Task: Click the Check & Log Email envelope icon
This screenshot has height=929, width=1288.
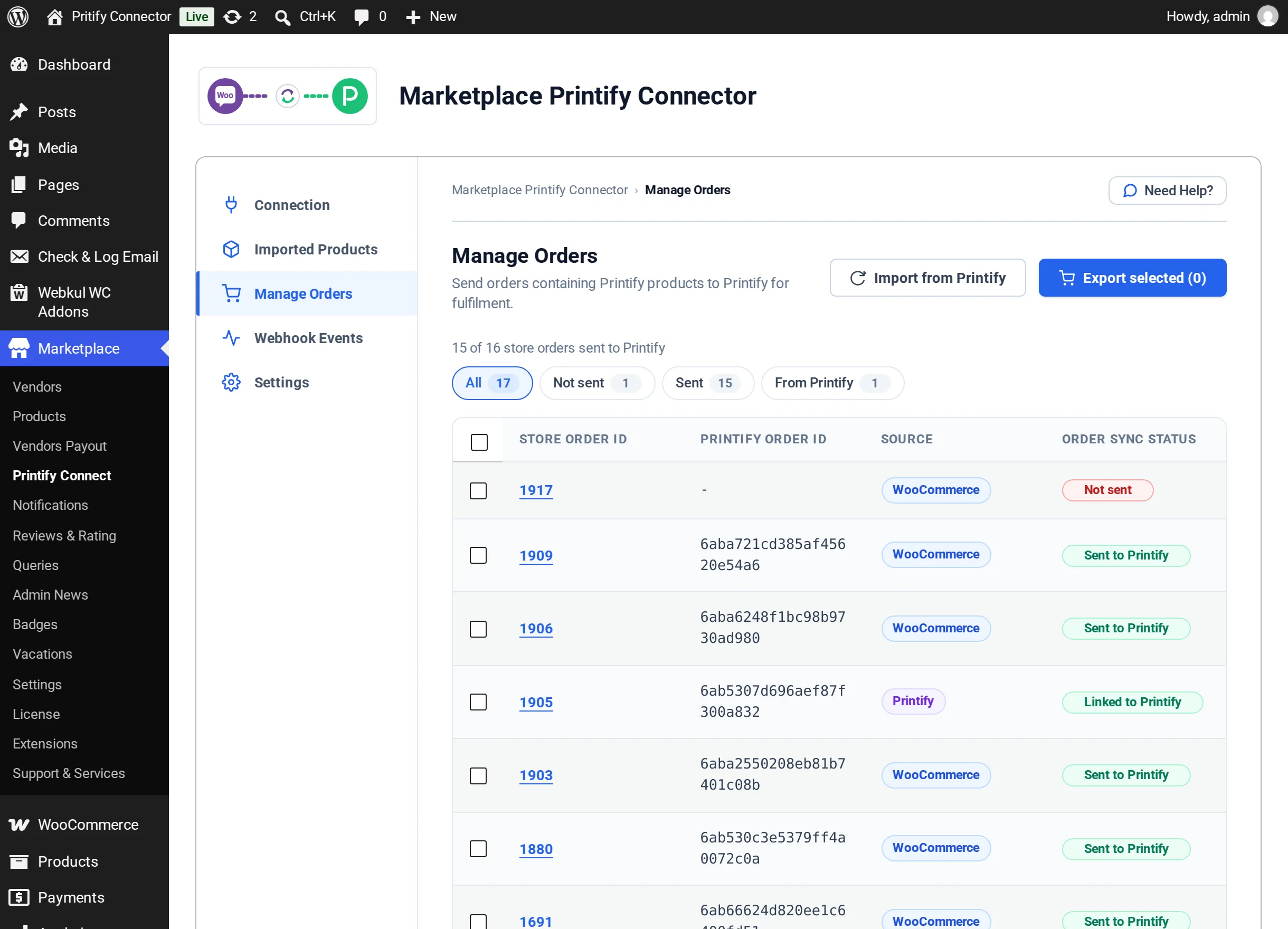Action: 19,257
